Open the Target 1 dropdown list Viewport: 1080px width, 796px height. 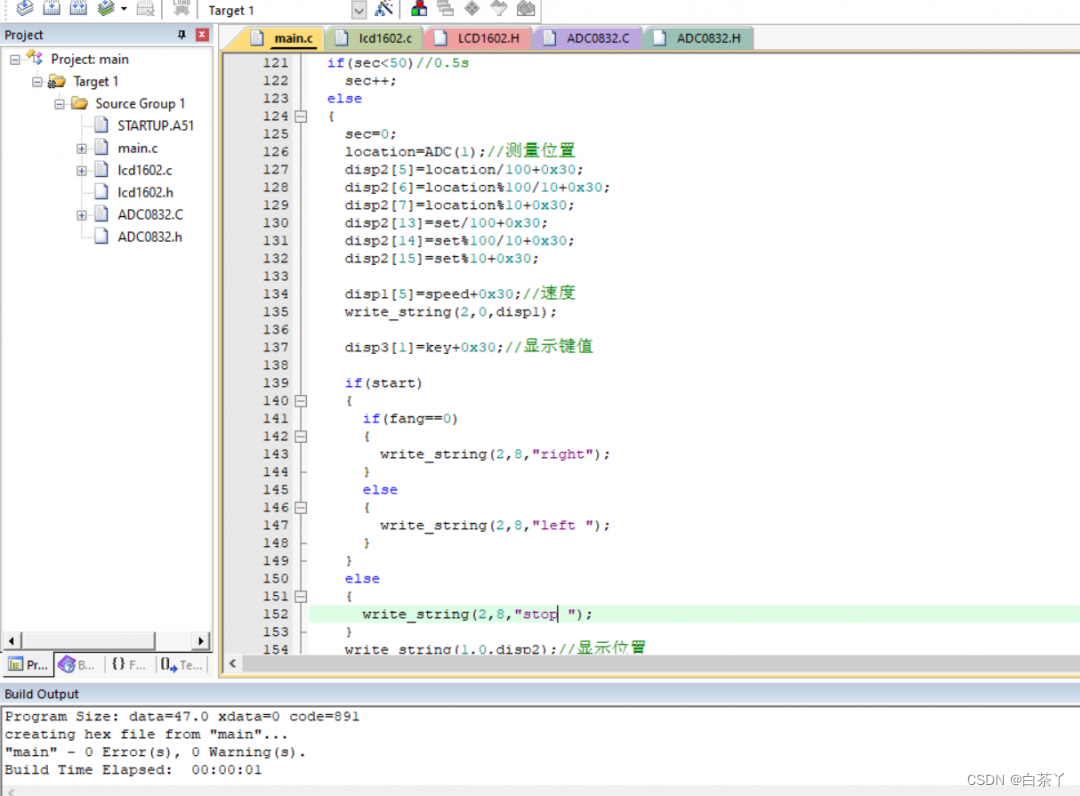(359, 10)
